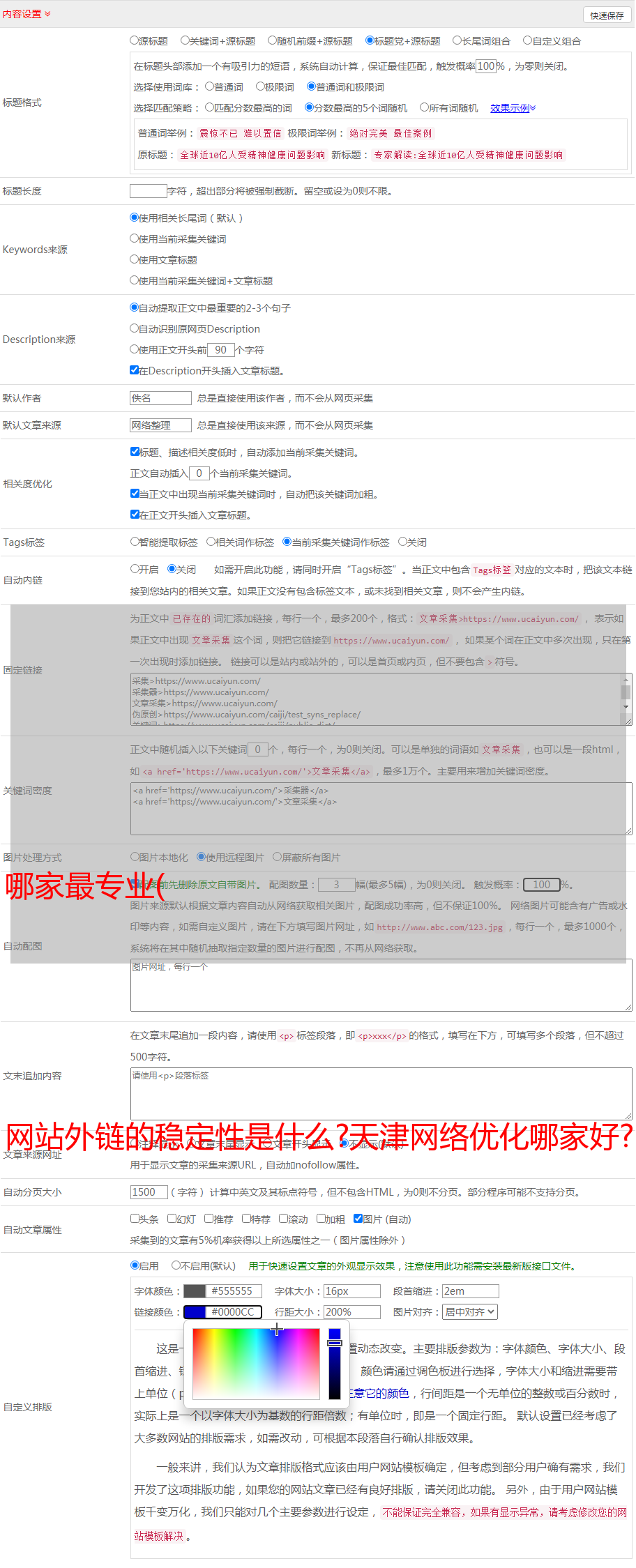Select 相关词作标签 for Tags
This screenshot has width=636, height=1568.
(x=211, y=542)
